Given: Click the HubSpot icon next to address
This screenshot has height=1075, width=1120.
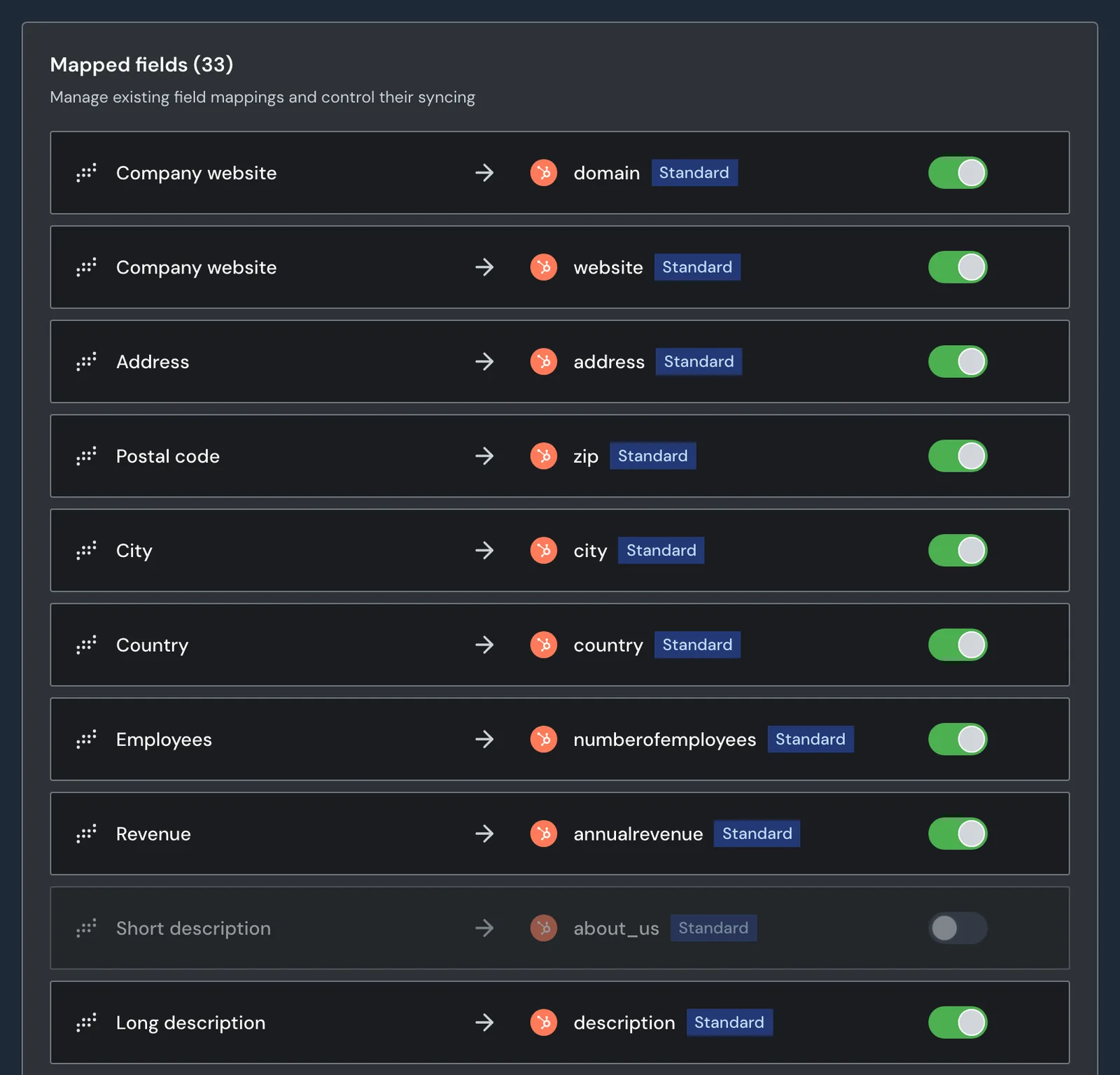Looking at the screenshot, I should [544, 362].
